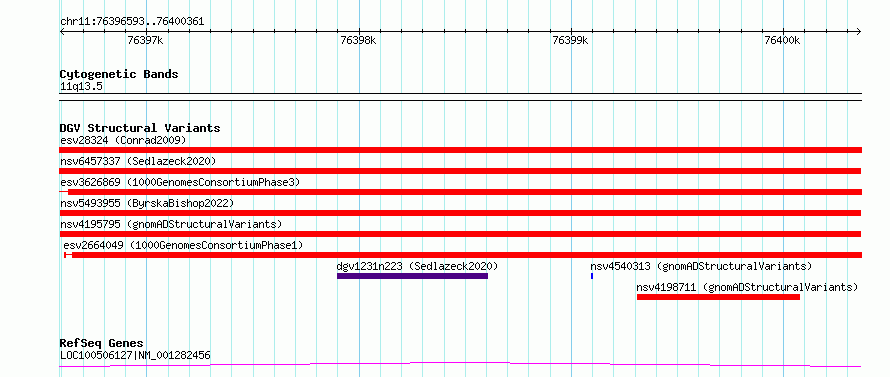
Task: Open nsv6457337 (Sedlazeck2020) variant label
Action: (x=138, y=161)
